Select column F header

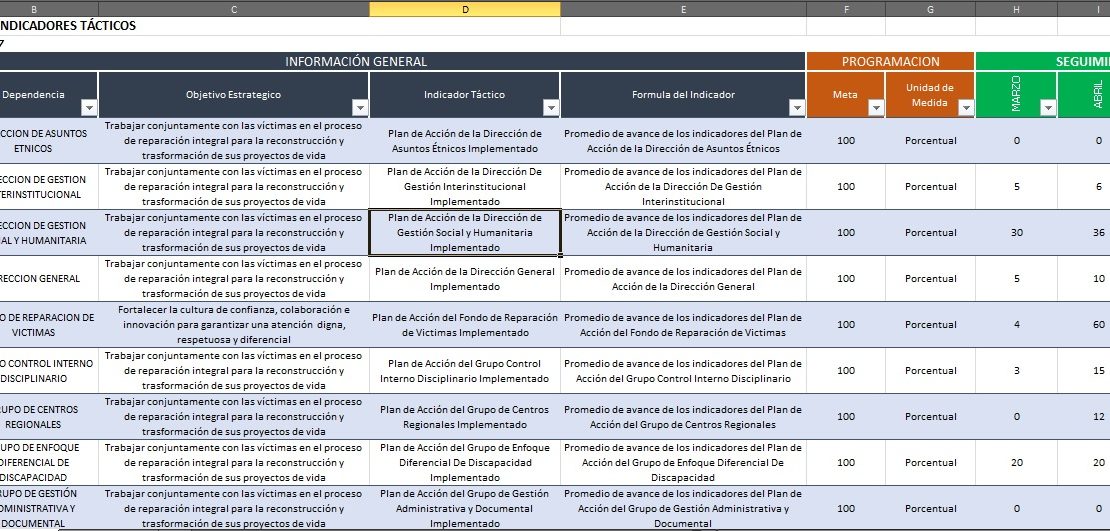pos(846,8)
